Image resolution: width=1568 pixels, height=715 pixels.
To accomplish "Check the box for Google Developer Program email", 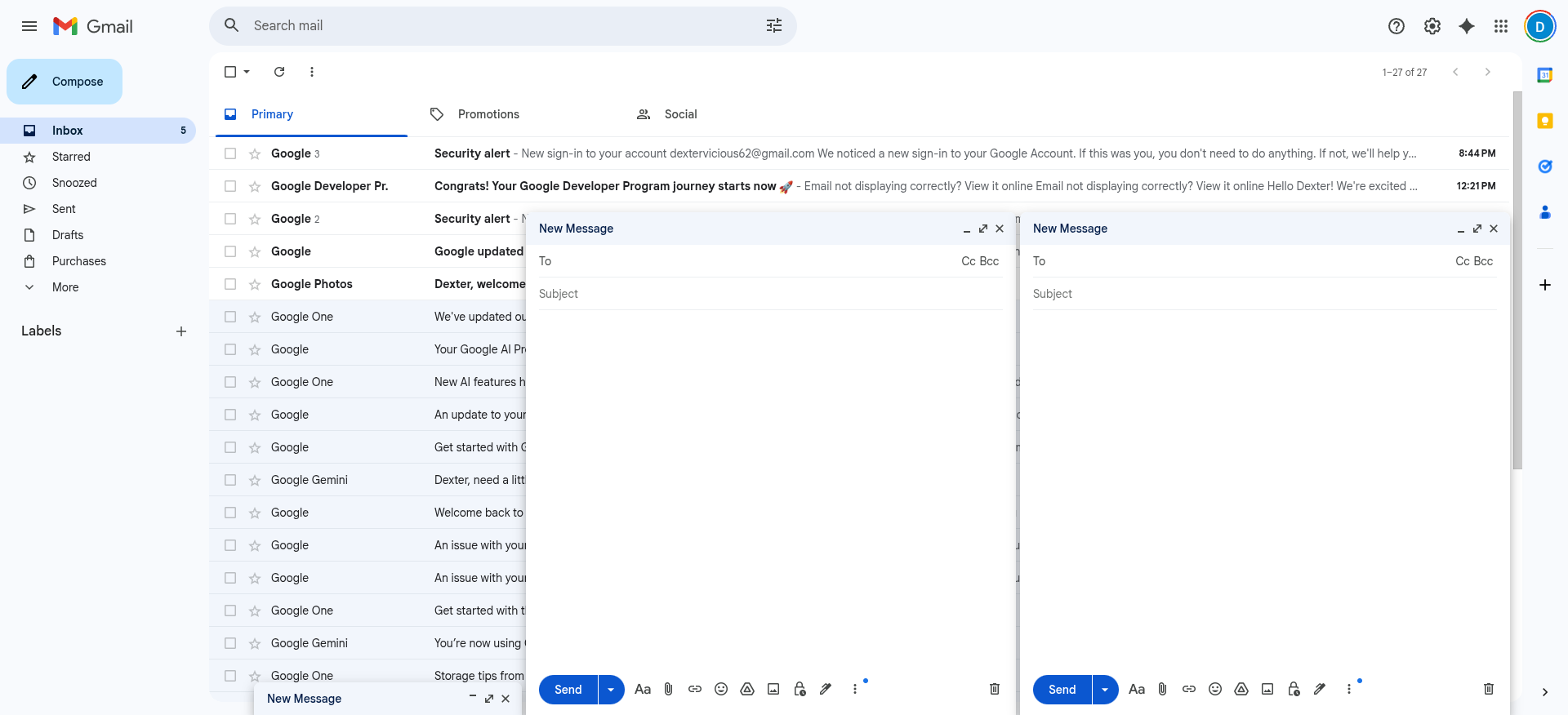I will point(230,186).
